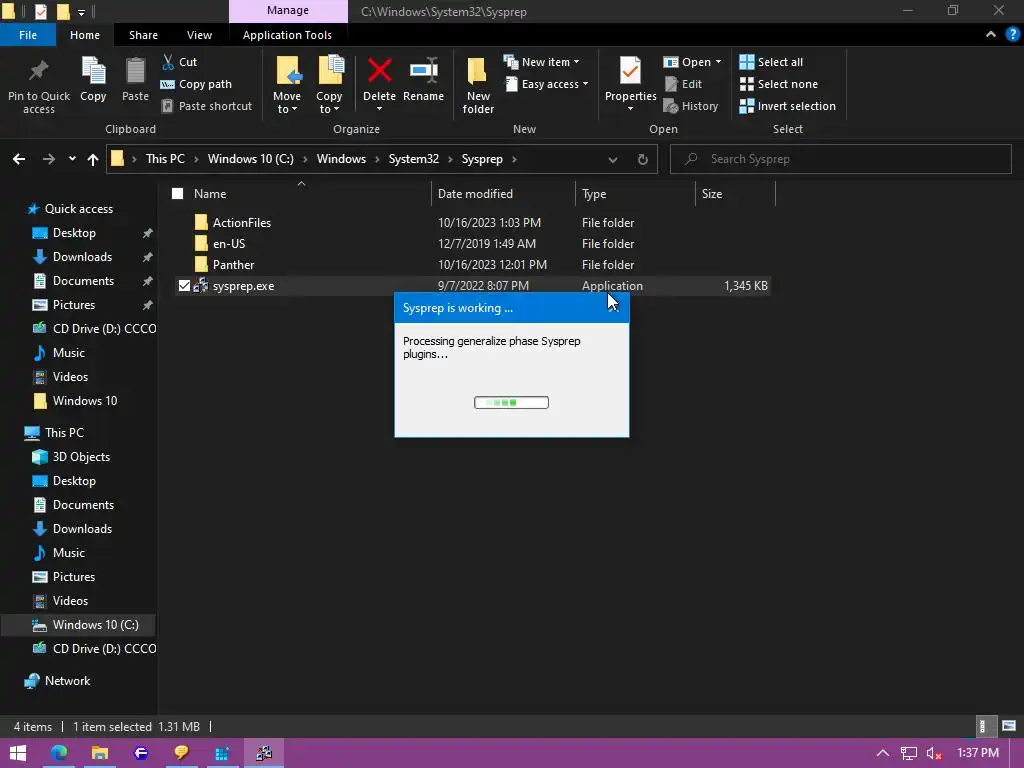Click History in the Open group

(690, 106)
